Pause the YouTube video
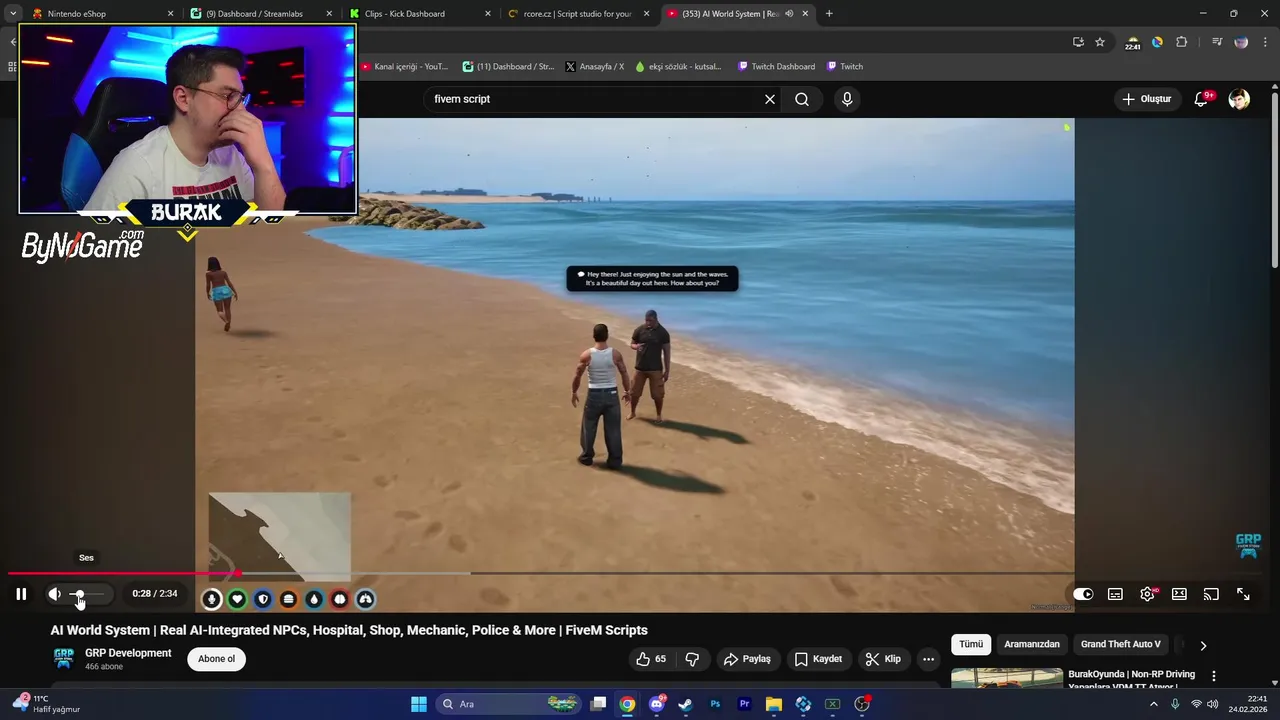Screen dimensions: 1280x720 coord(21,594)
